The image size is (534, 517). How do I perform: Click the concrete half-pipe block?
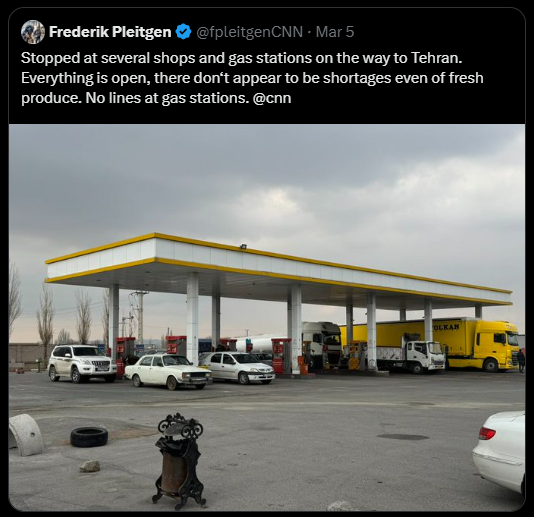[25, 434]
